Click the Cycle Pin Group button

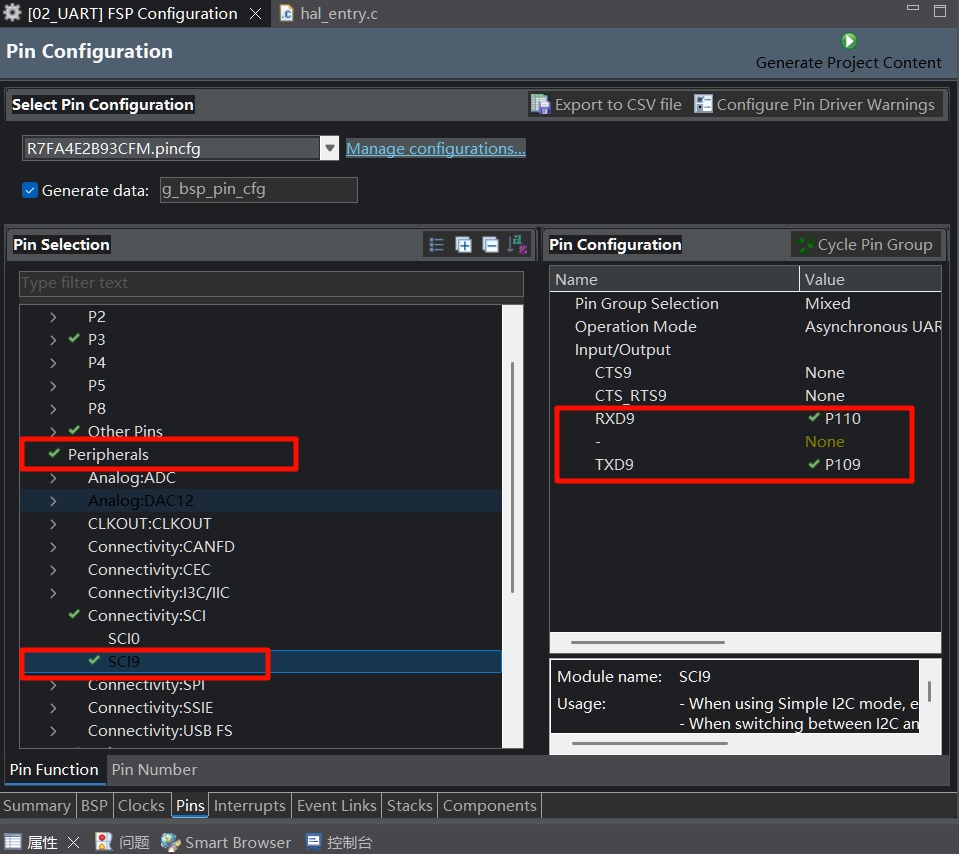(864, 245)
